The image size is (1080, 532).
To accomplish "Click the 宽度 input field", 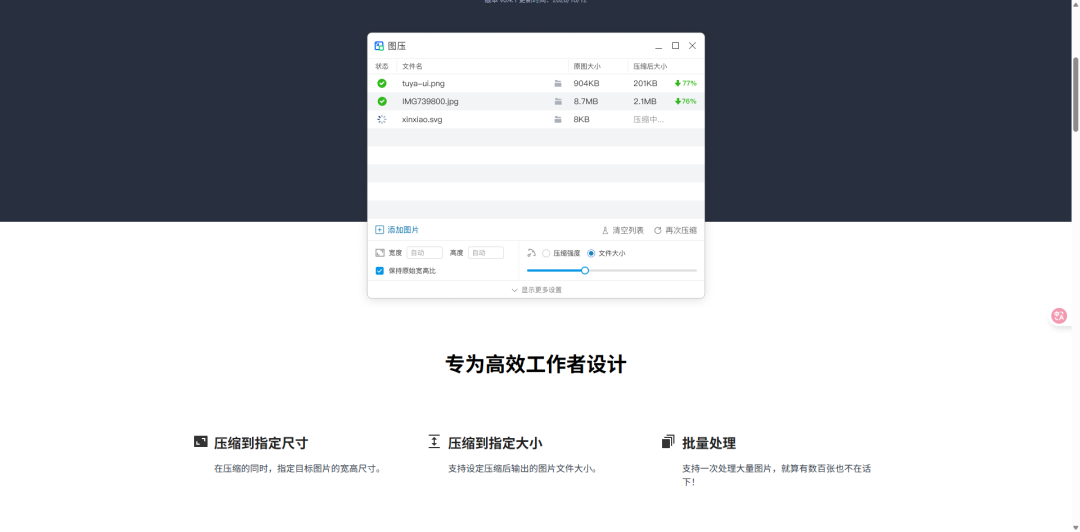I will (x=424, y=253).
